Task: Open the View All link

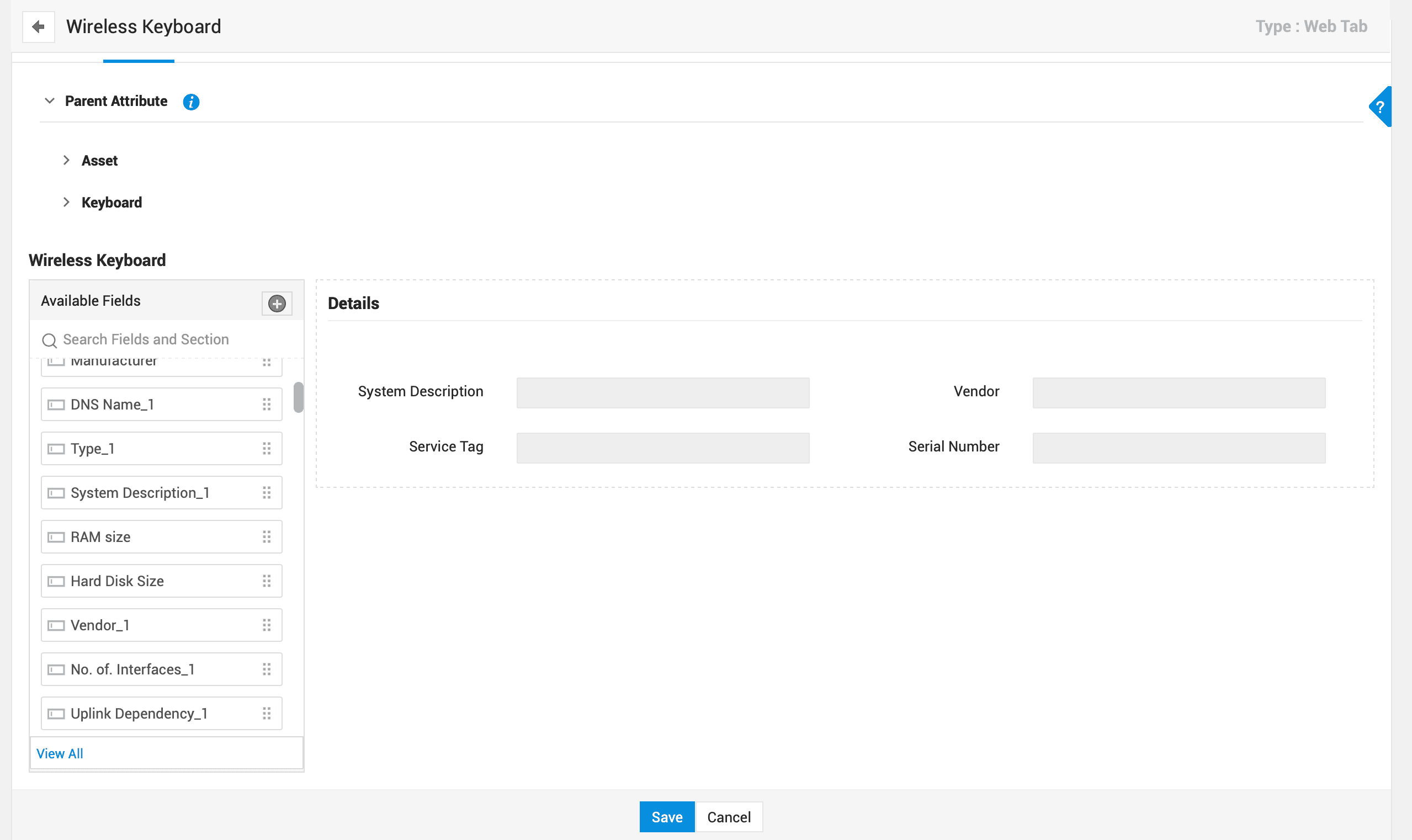Action: [x=60, y=753]
